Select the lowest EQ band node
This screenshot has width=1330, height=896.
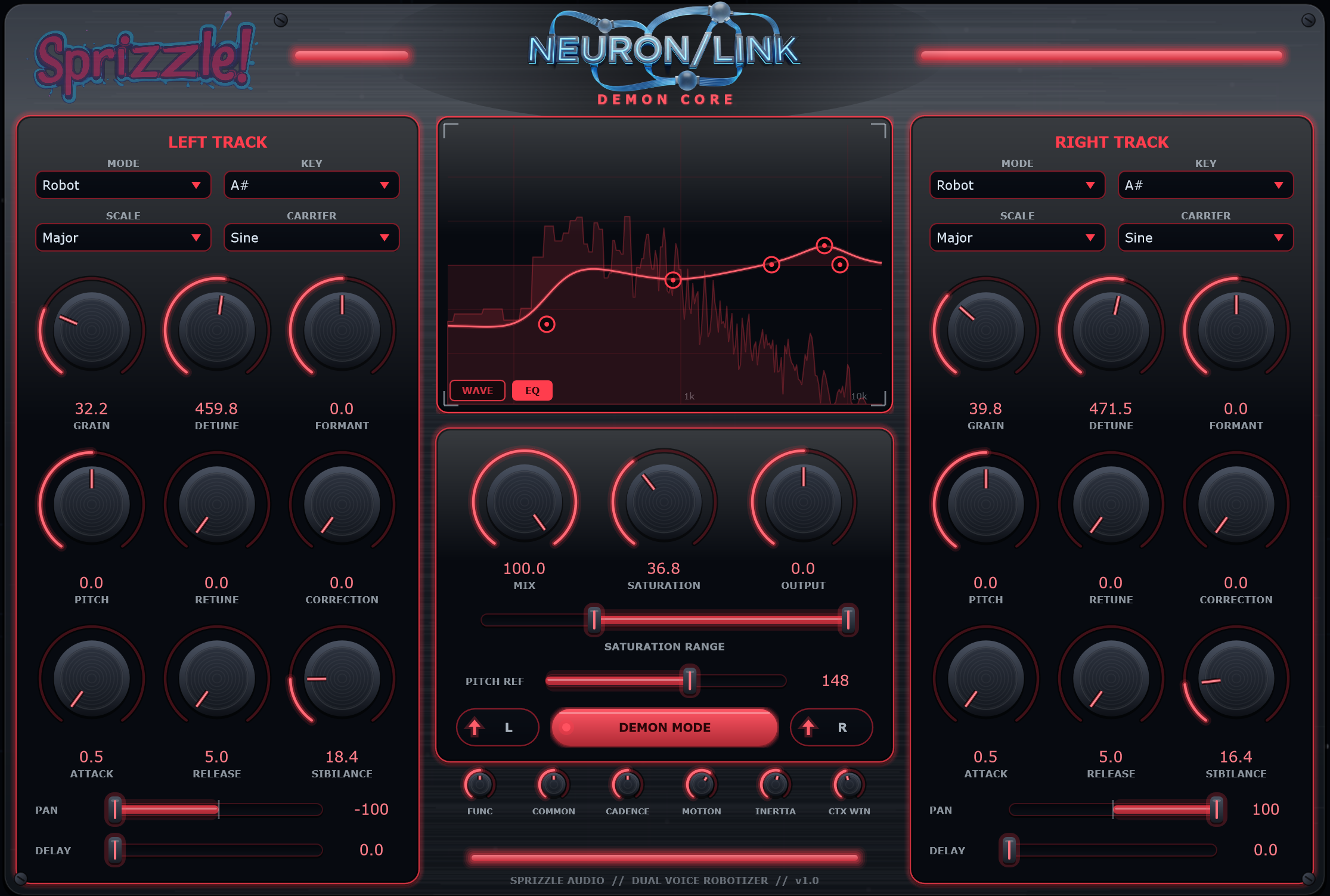coord(547,324)
